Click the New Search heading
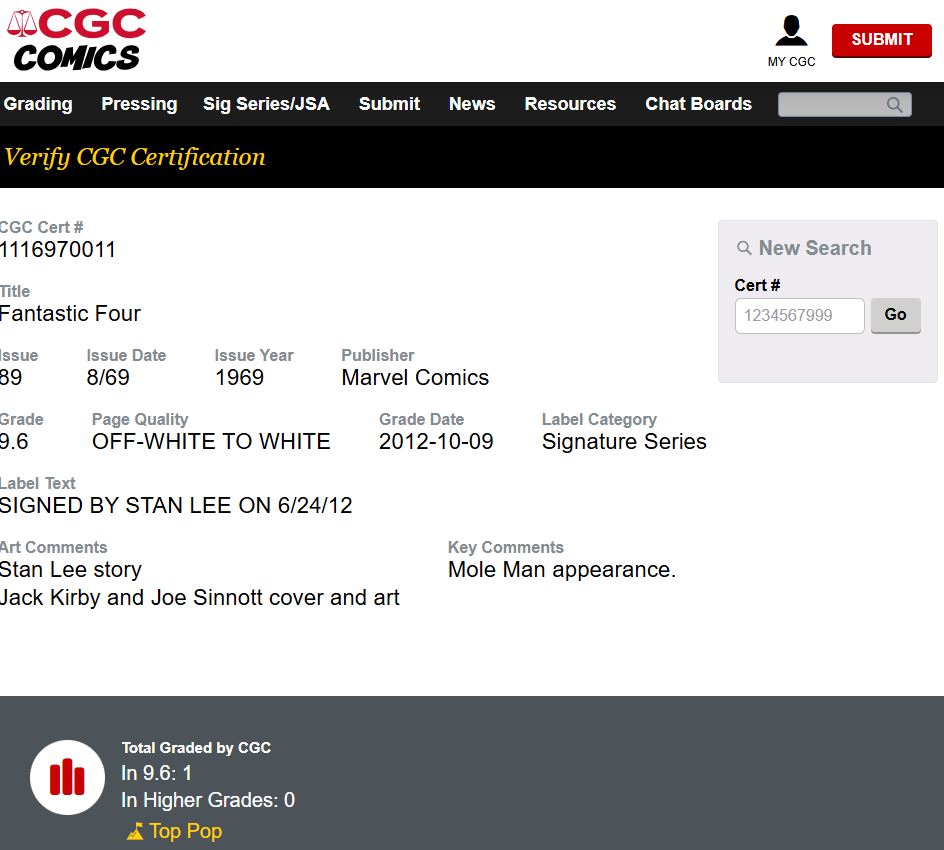This screenshot has width=944, height=850. (x=815, y=248)
